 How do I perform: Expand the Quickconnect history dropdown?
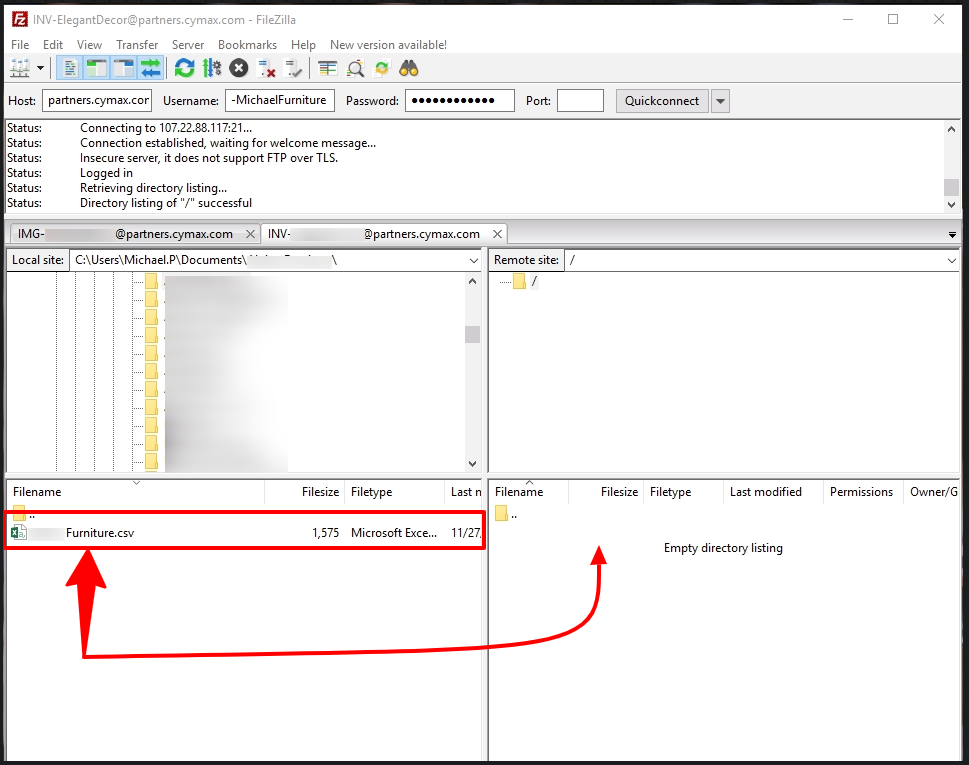pos(720,101)
